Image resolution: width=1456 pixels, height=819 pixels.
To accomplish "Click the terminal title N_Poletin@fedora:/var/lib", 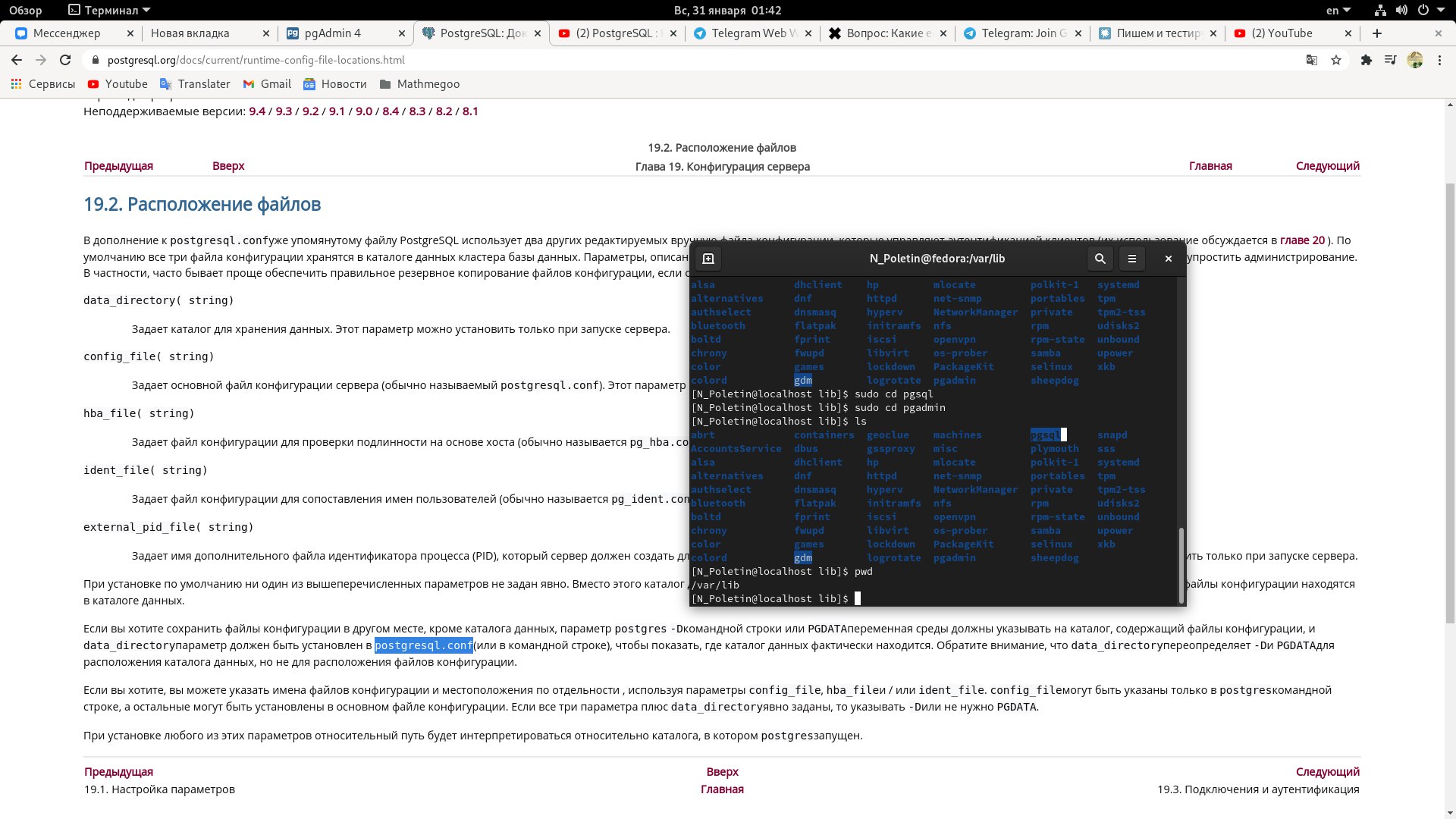I will pos(937,259).
